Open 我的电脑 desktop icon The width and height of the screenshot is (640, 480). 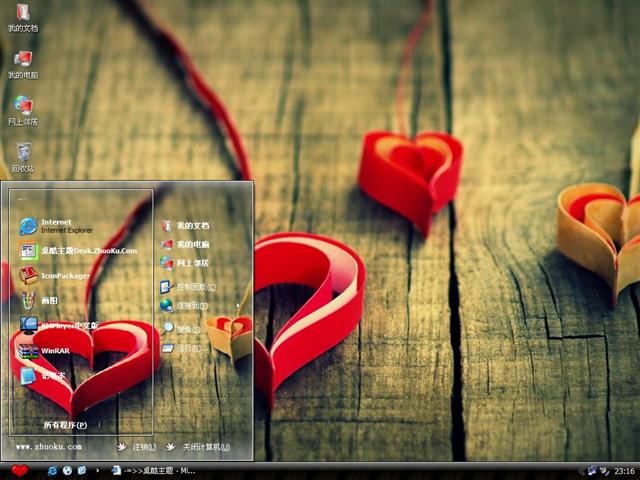[23, 64]
